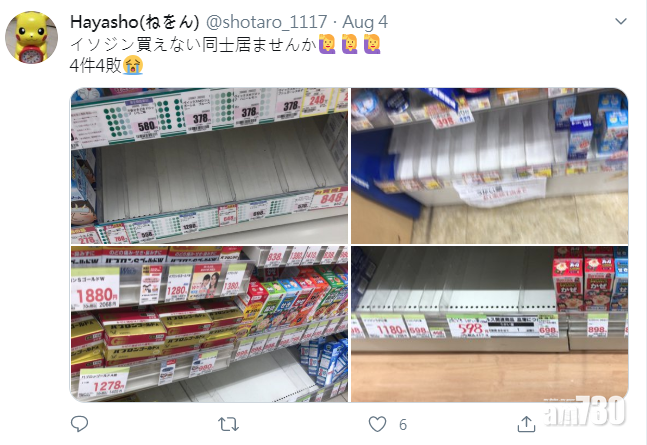Open the Pikachu profile avatar
The width and height of the screenshot is (647, 445).
31,38
